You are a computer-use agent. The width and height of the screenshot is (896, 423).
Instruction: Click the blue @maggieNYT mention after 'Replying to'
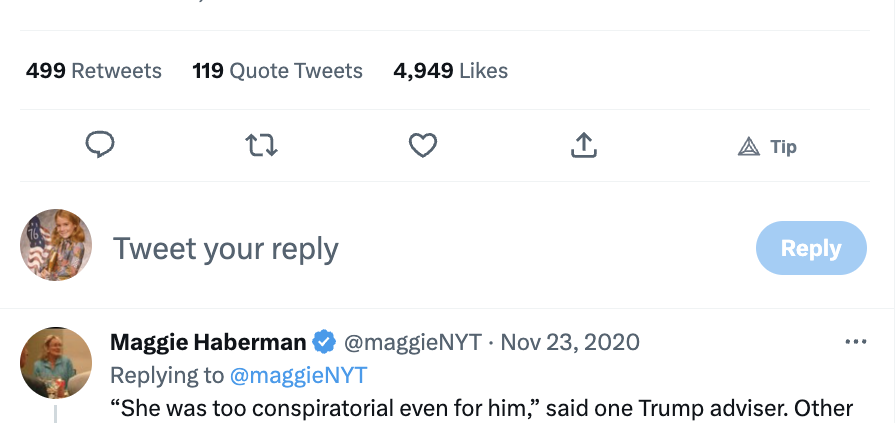pos(299,375)
